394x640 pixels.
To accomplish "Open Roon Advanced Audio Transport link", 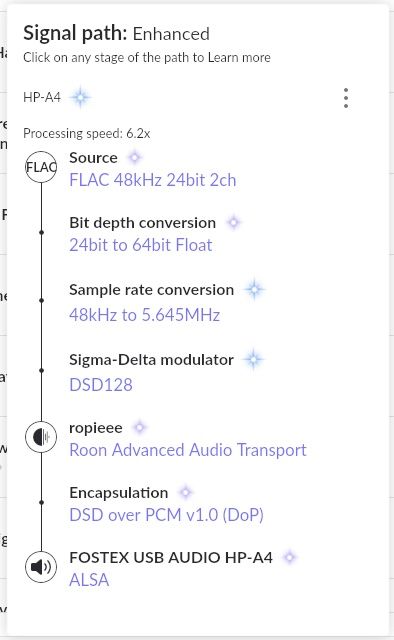I will click(x=188, y=450).
